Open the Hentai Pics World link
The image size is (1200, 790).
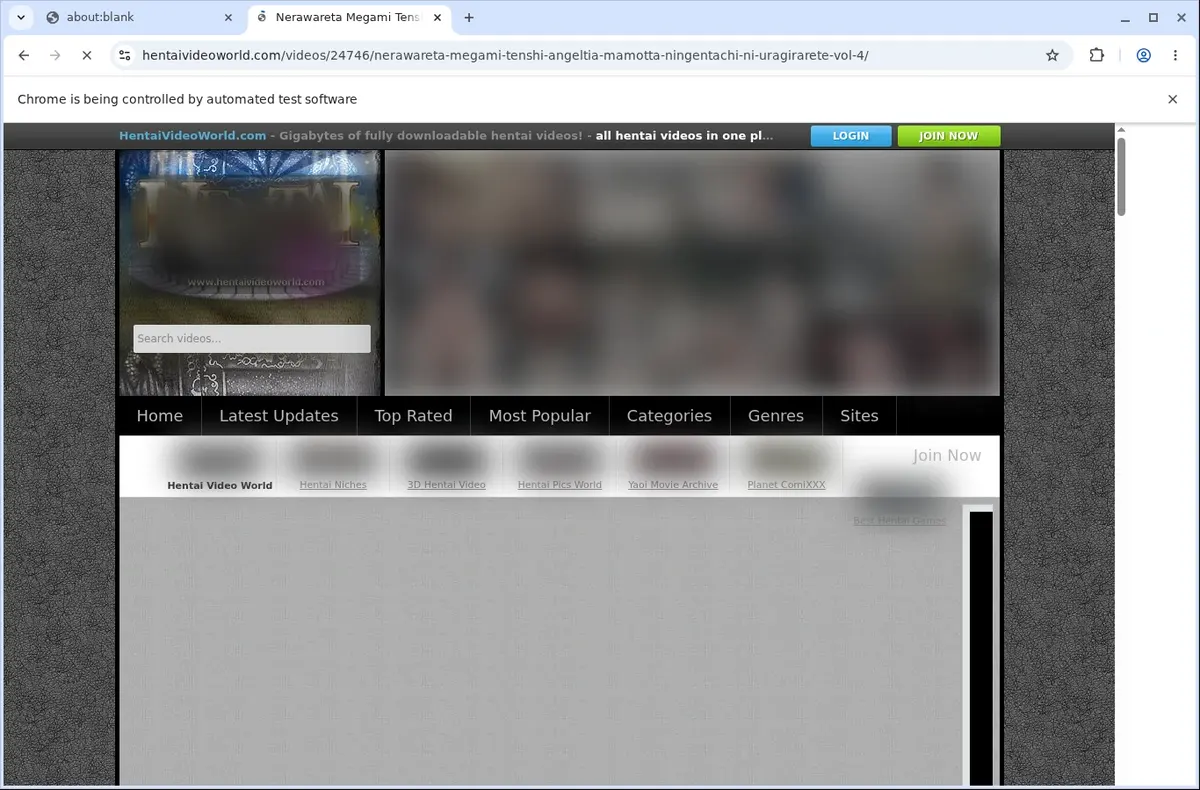(560, 485)
